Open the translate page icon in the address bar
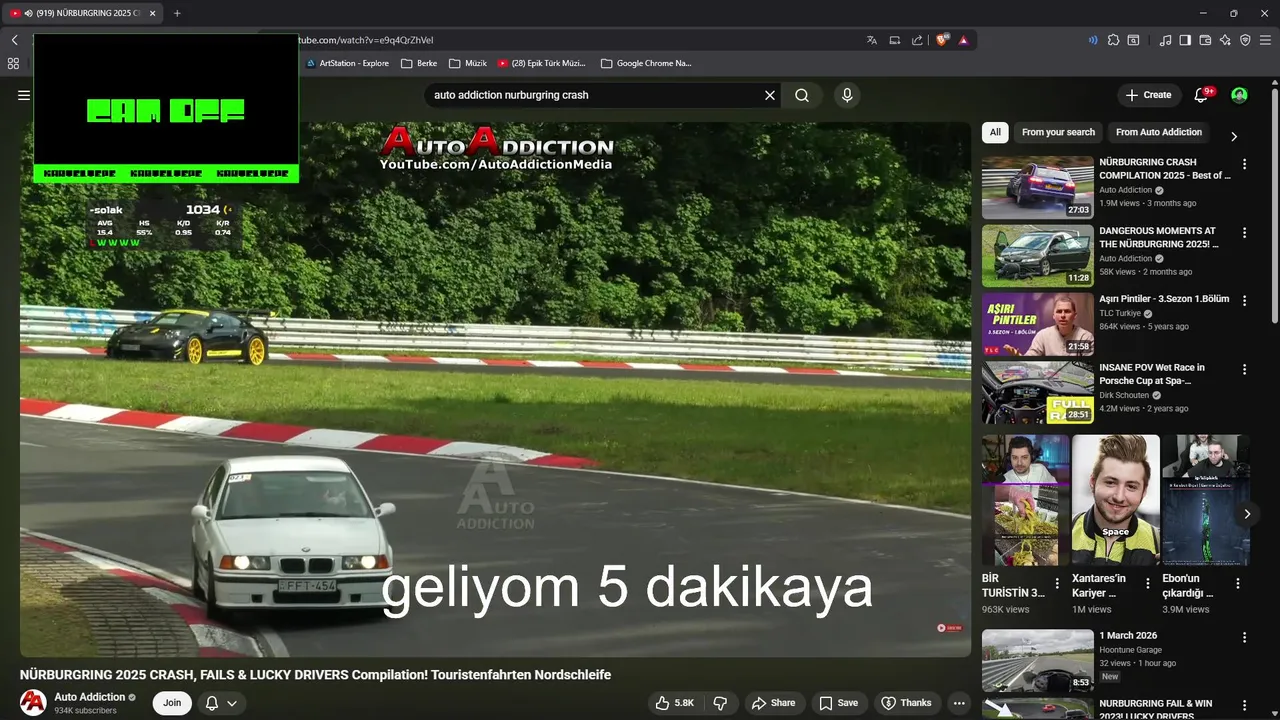The width and height of the screenshot is (1280, 720). pyautogui.click(x=872, y=40)
